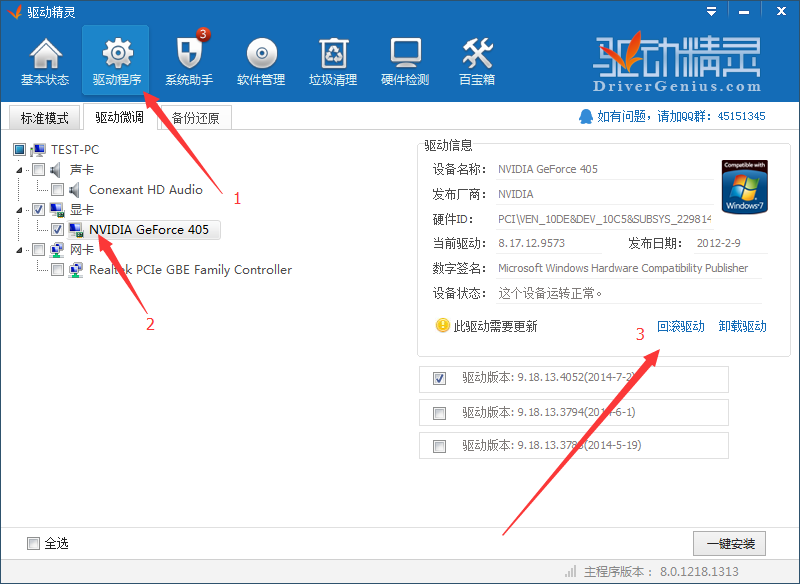This screenshot has width=800, height=584.
Task: Click the 硬件ID value field
Action: 605,219
